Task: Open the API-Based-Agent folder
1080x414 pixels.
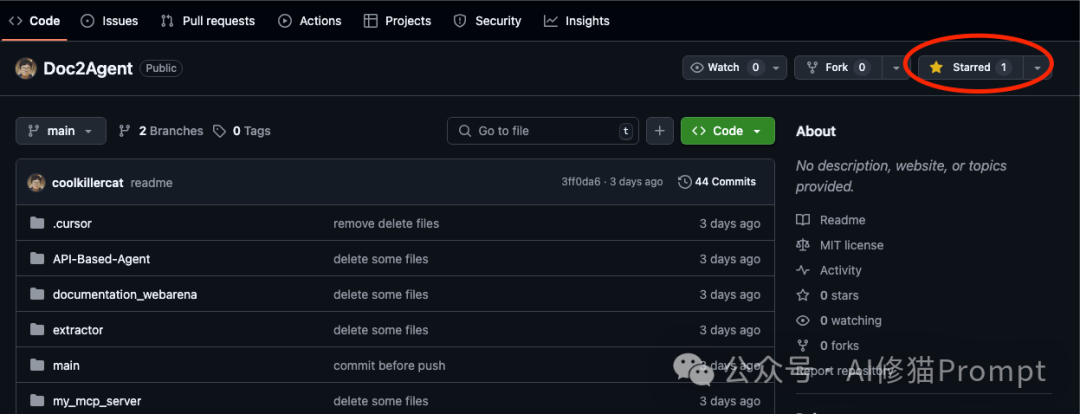Action: coord(101,259)
